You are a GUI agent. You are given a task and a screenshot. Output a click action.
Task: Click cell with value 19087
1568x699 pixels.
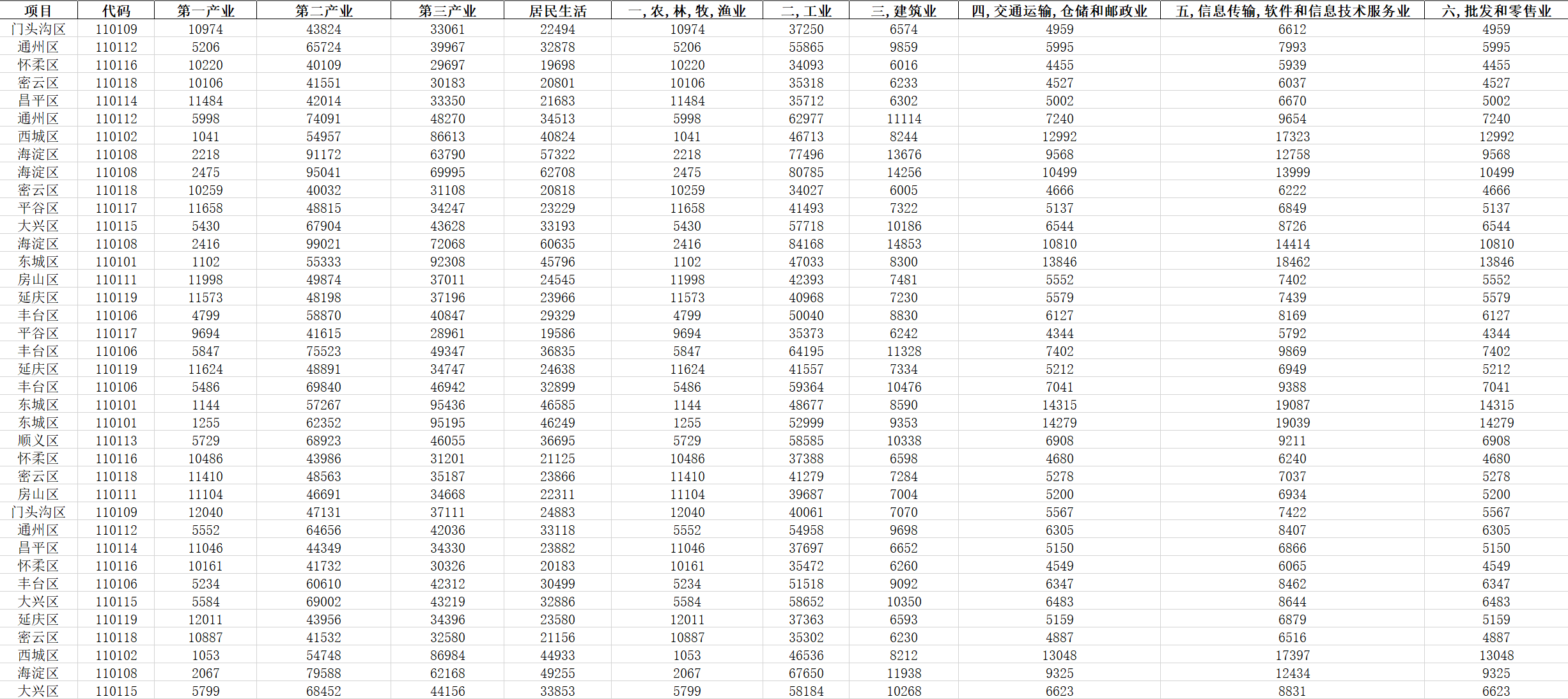(x=1292, y=405)
